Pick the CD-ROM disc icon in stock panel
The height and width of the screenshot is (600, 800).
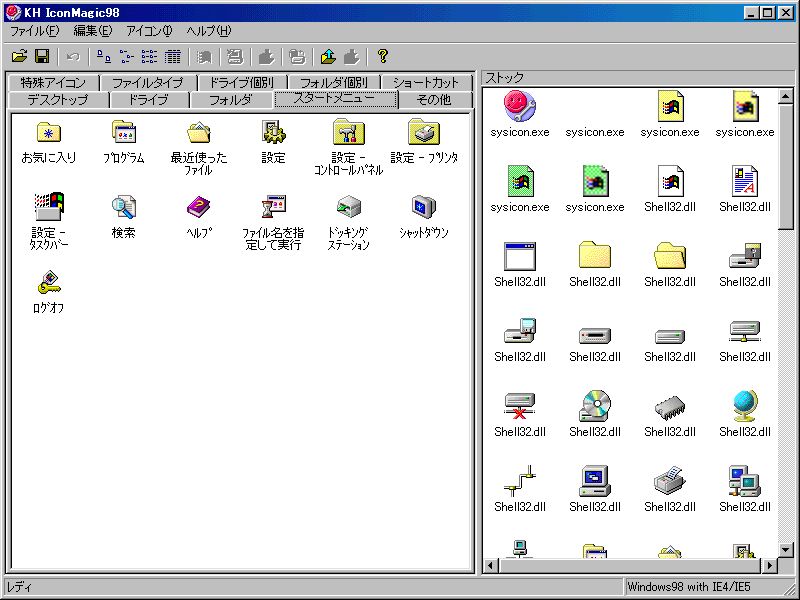[x=594, y=406]
